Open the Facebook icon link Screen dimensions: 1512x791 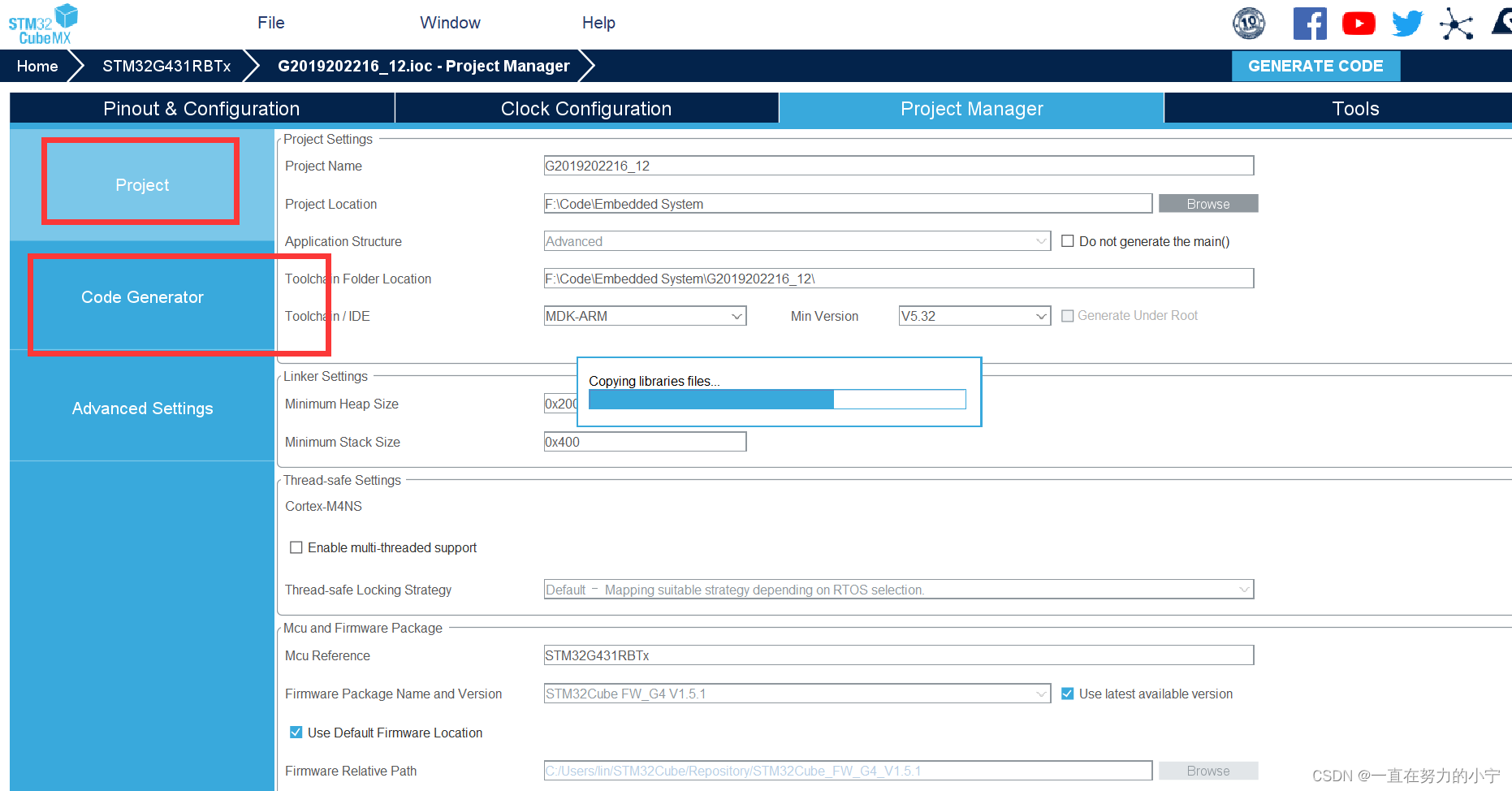(x=1310, y=24)
